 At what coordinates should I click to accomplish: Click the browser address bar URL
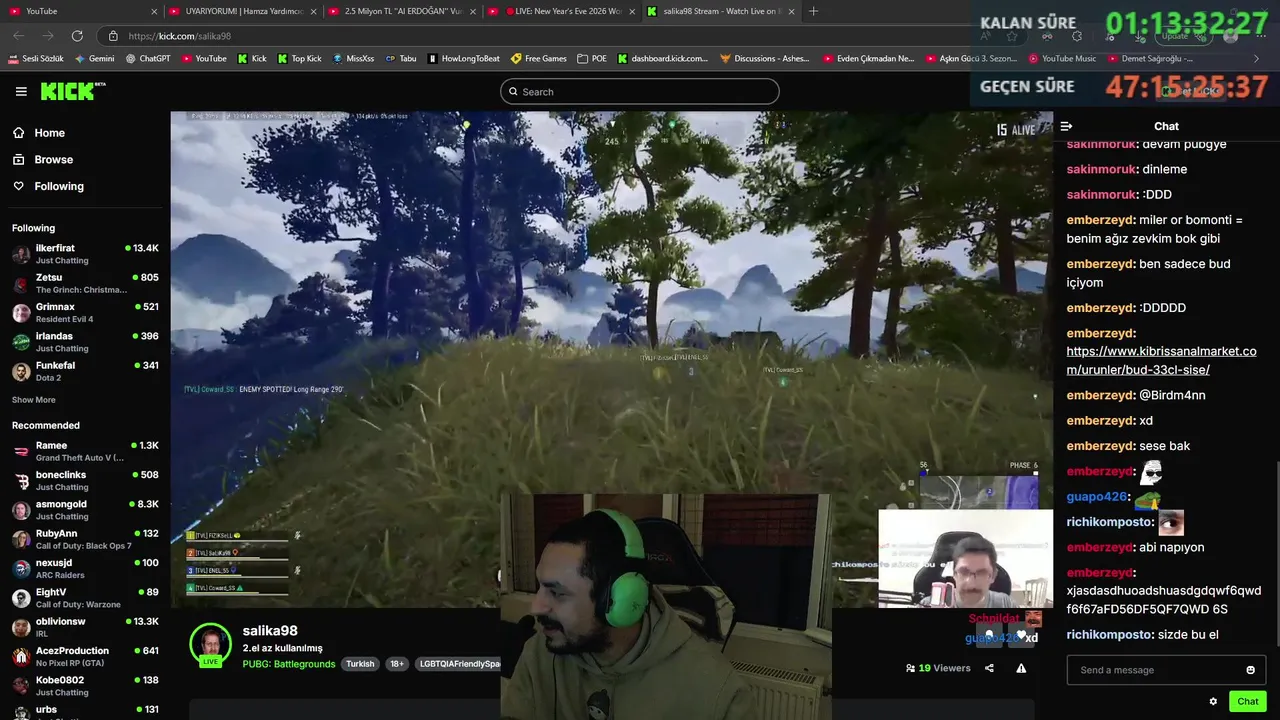point(180,36)
